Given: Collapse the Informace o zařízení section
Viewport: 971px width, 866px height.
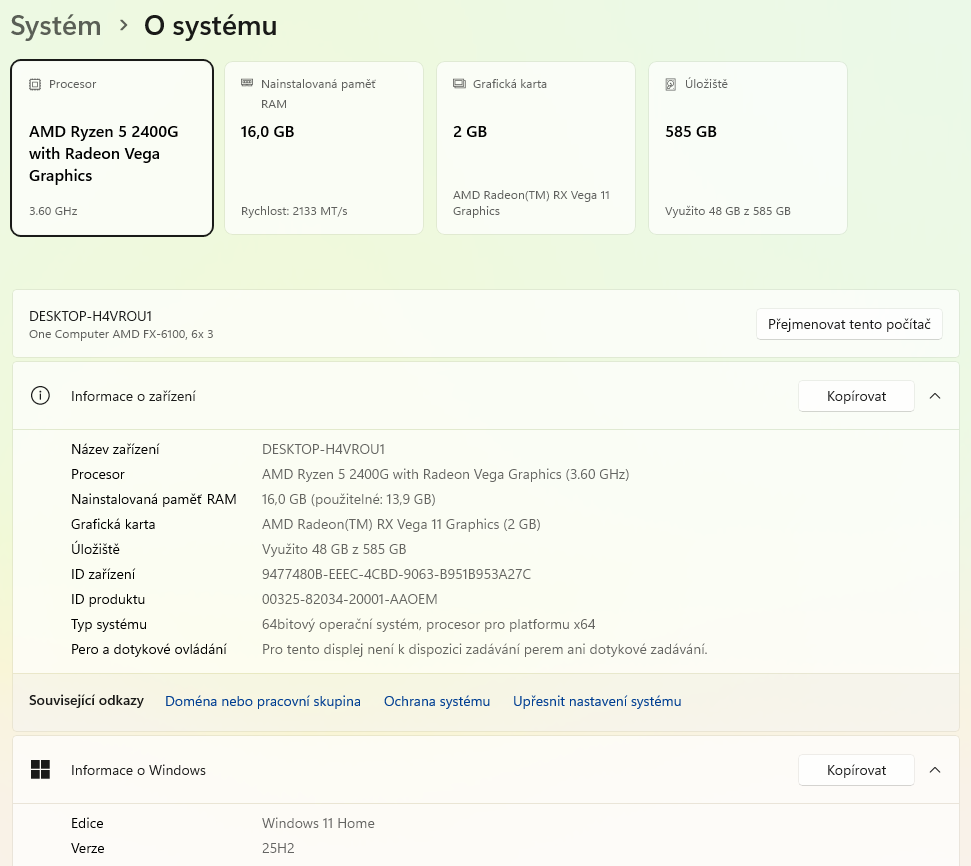Looking at the screenshot, I should point(935,396).
